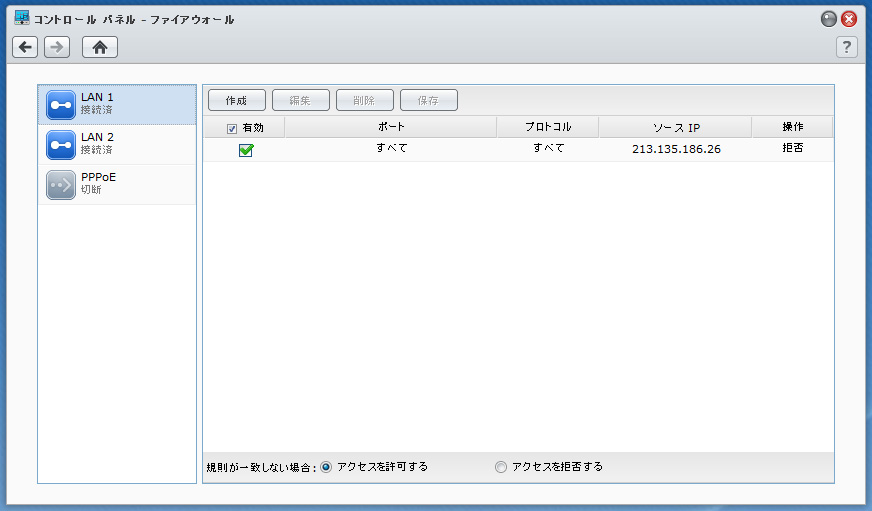The height and width of the screenshot is (511, 872).
Task: Click the 削除 (Delete) button
Action: click(x=365, y=100)
